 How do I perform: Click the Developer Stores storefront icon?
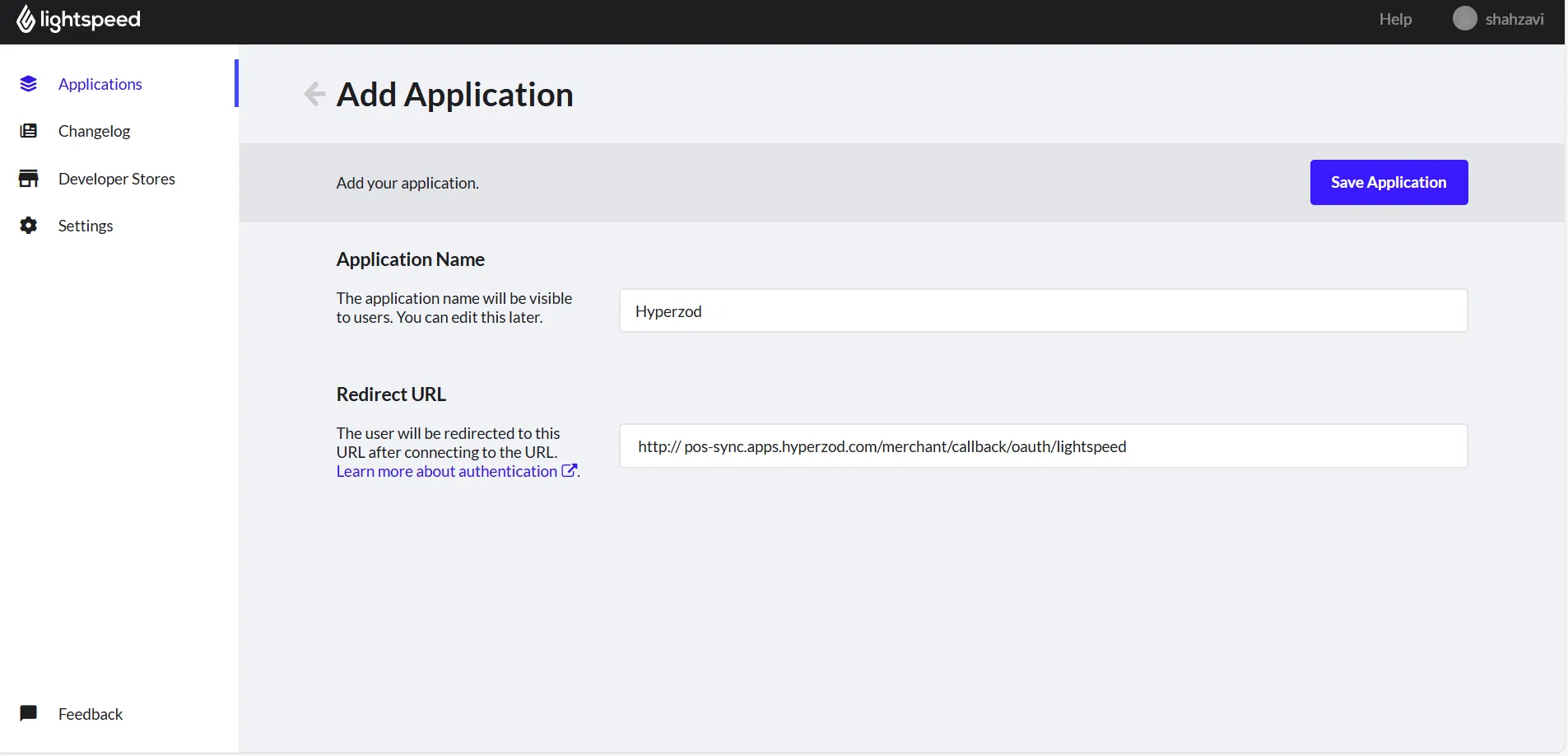coord(29,179)
